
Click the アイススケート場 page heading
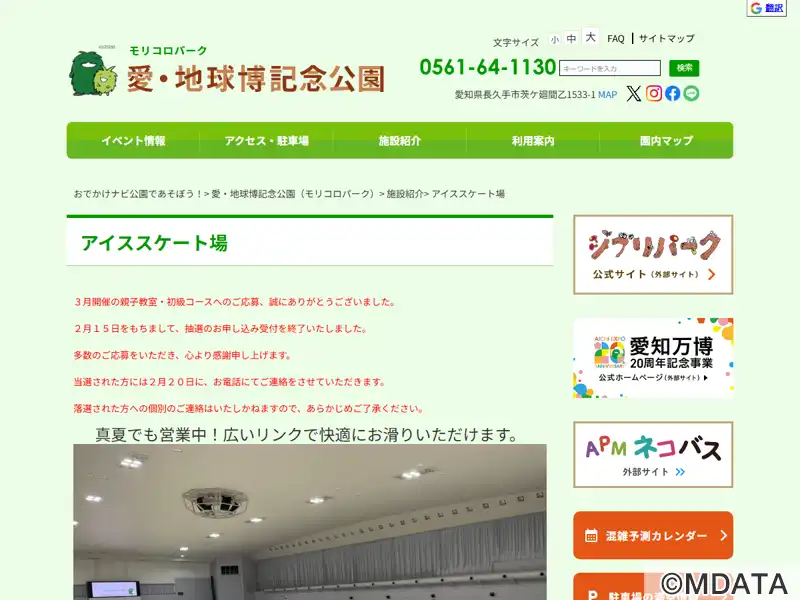154,243
